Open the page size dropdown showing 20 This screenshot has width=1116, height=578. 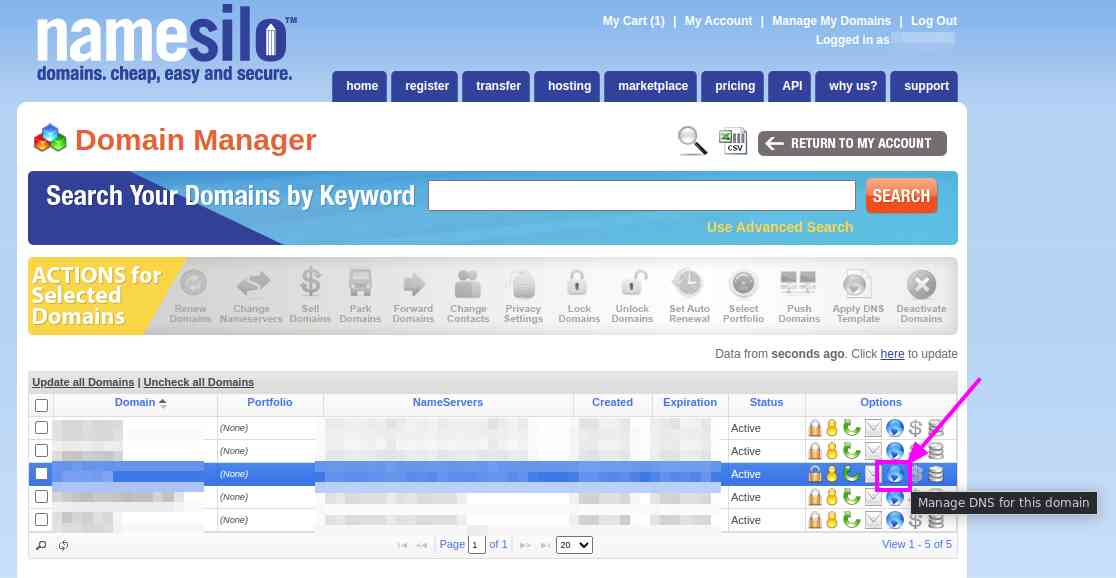pos(573,544)
